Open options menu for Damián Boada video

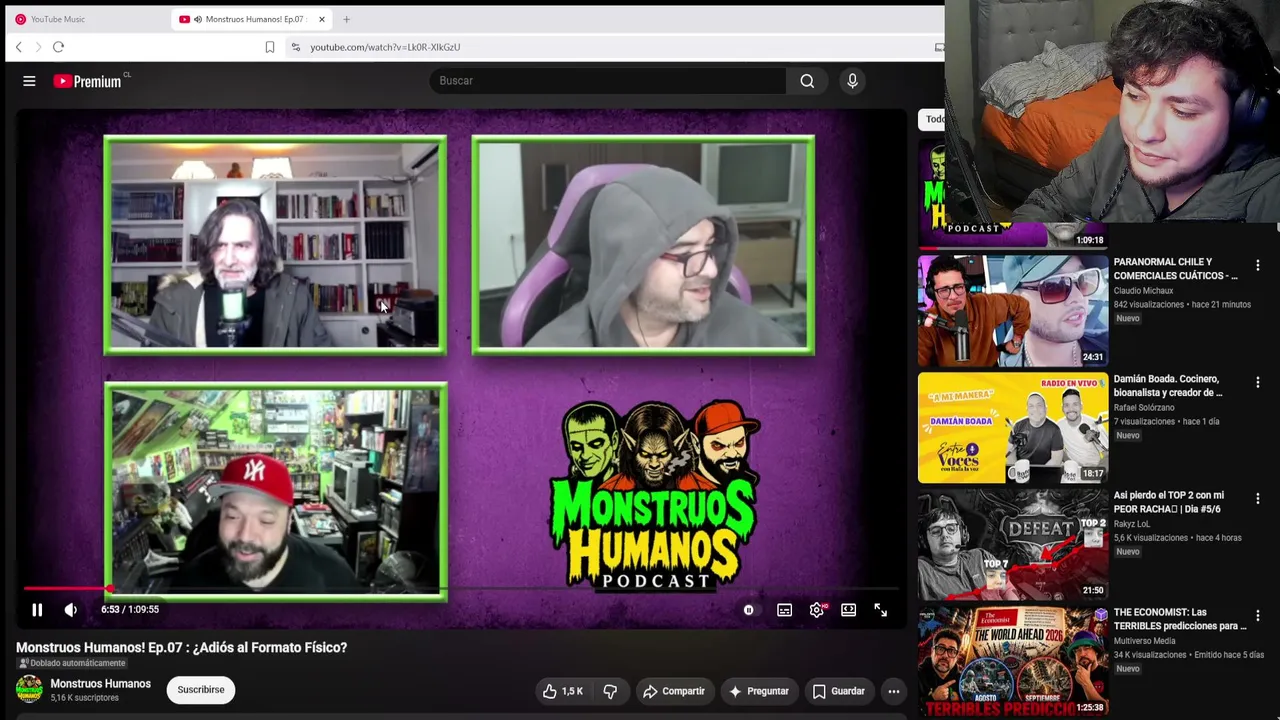point(1258,383)
